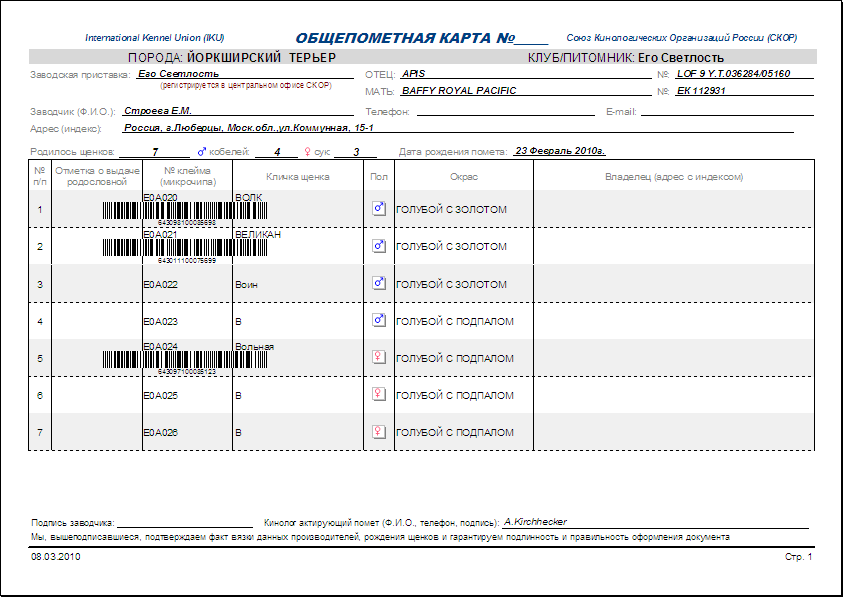Image resolution: width=843 pixels, height=597 pixels.
Task: Click brand number E0A020
Action: coord(160,197)
